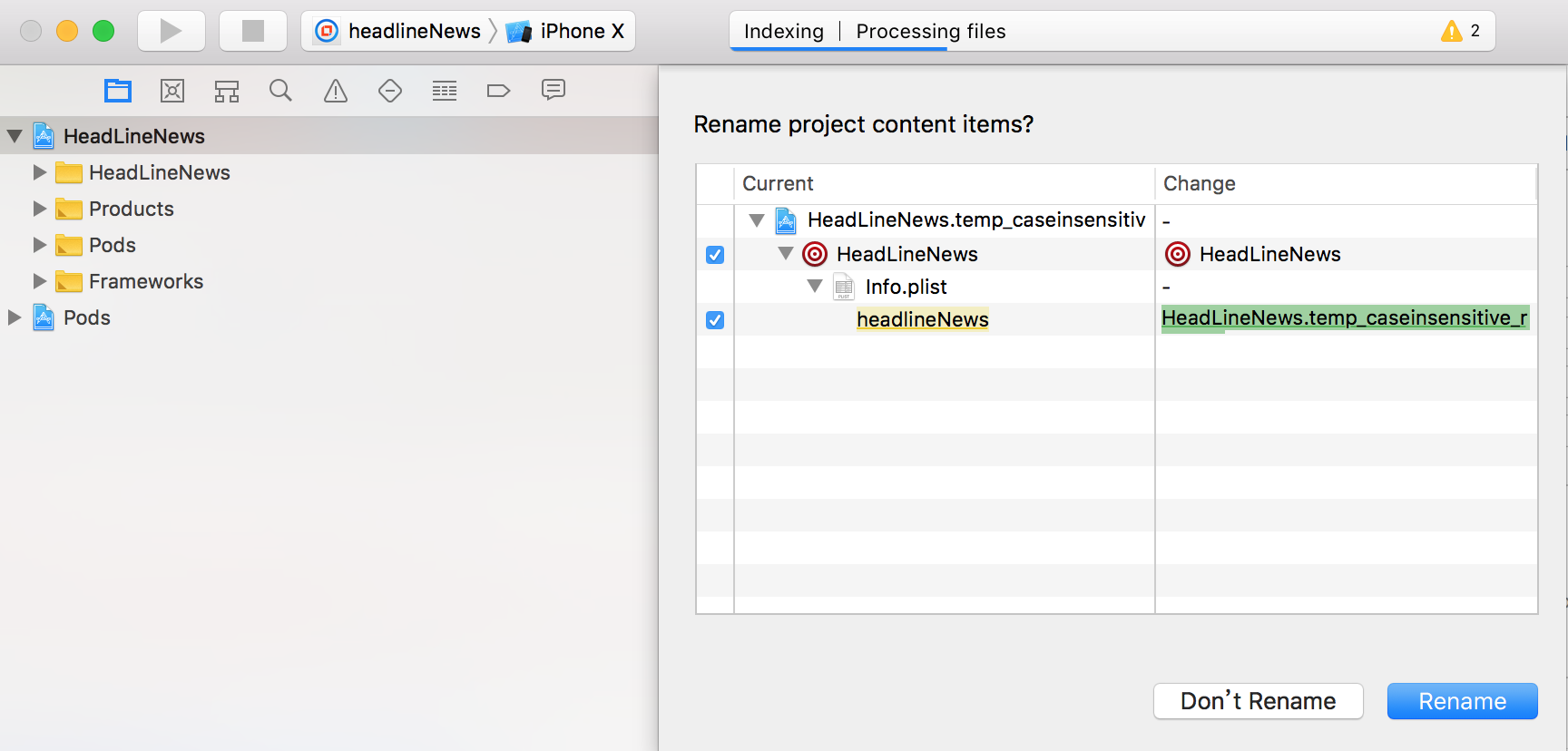Show the Issue navigator warning triangle
1568x751 pixels.
click(336, 91)
